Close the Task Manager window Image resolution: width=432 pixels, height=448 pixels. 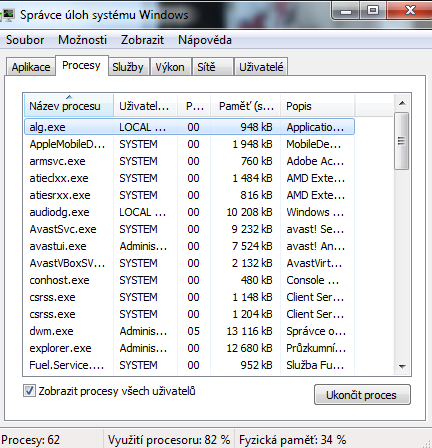point(410,10)
